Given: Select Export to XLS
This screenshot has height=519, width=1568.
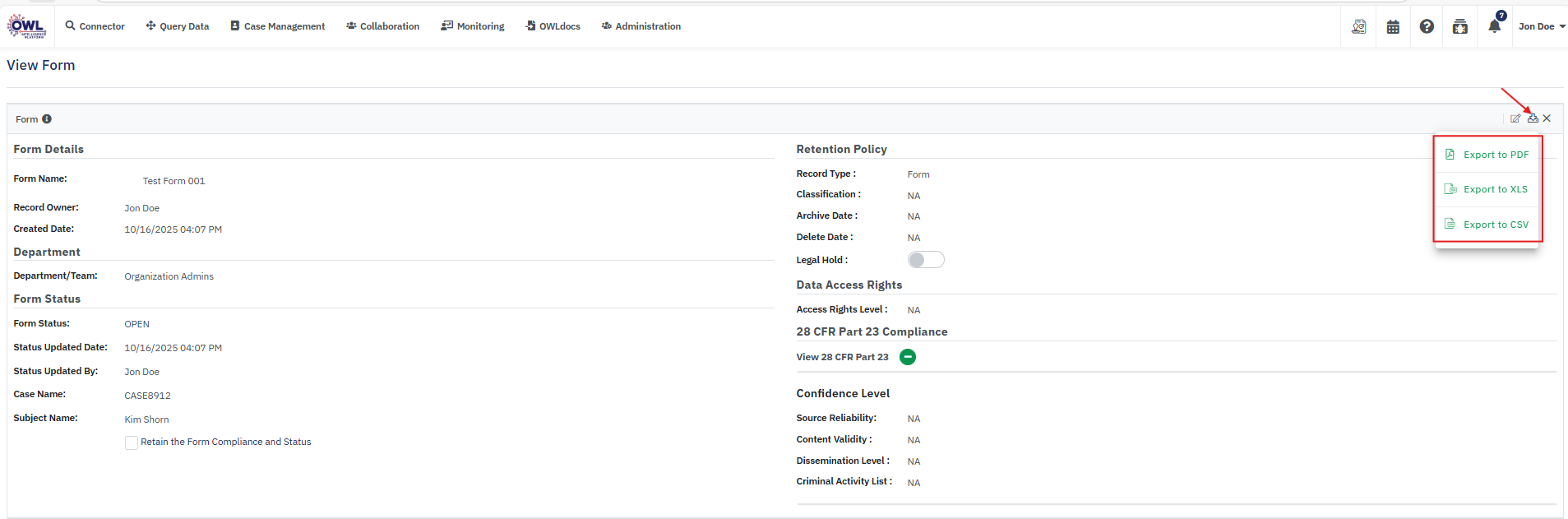Looking at the screenshot, I should 1494,189.
